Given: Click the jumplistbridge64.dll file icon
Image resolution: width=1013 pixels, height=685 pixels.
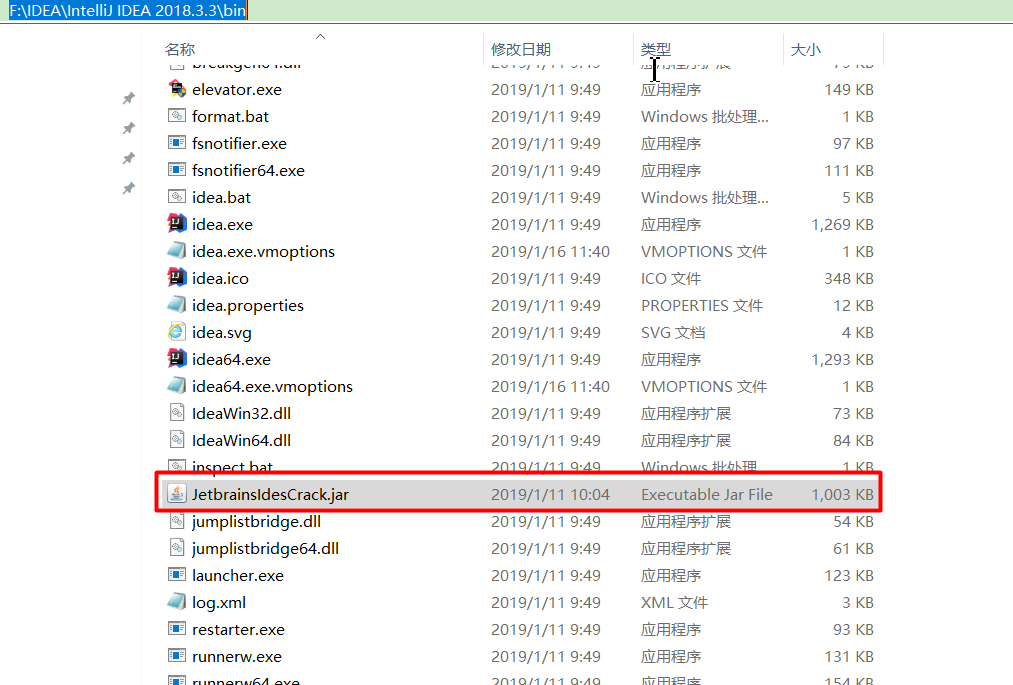Looking at the screenshot, I should (x=177, y=549).
